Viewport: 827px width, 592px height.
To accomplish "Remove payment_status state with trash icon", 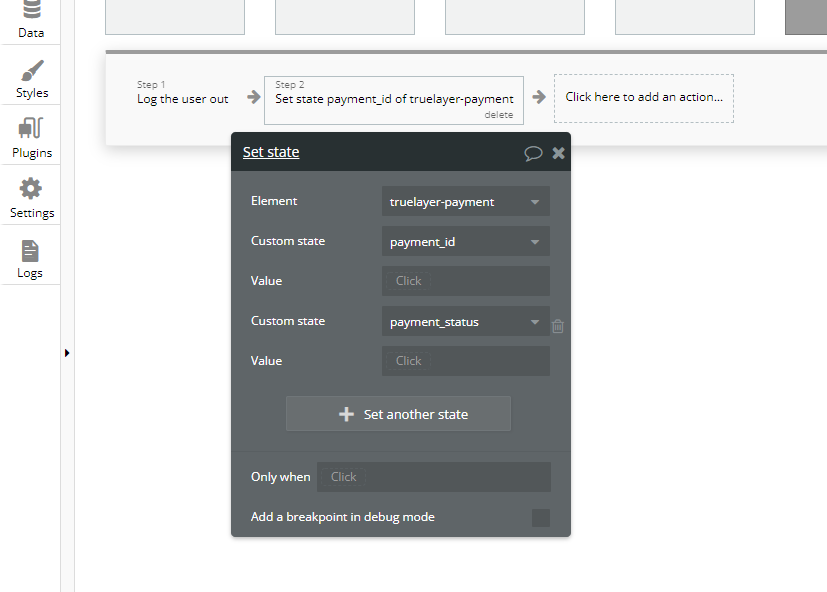I will pyautogui.click(x=557, y=327).
